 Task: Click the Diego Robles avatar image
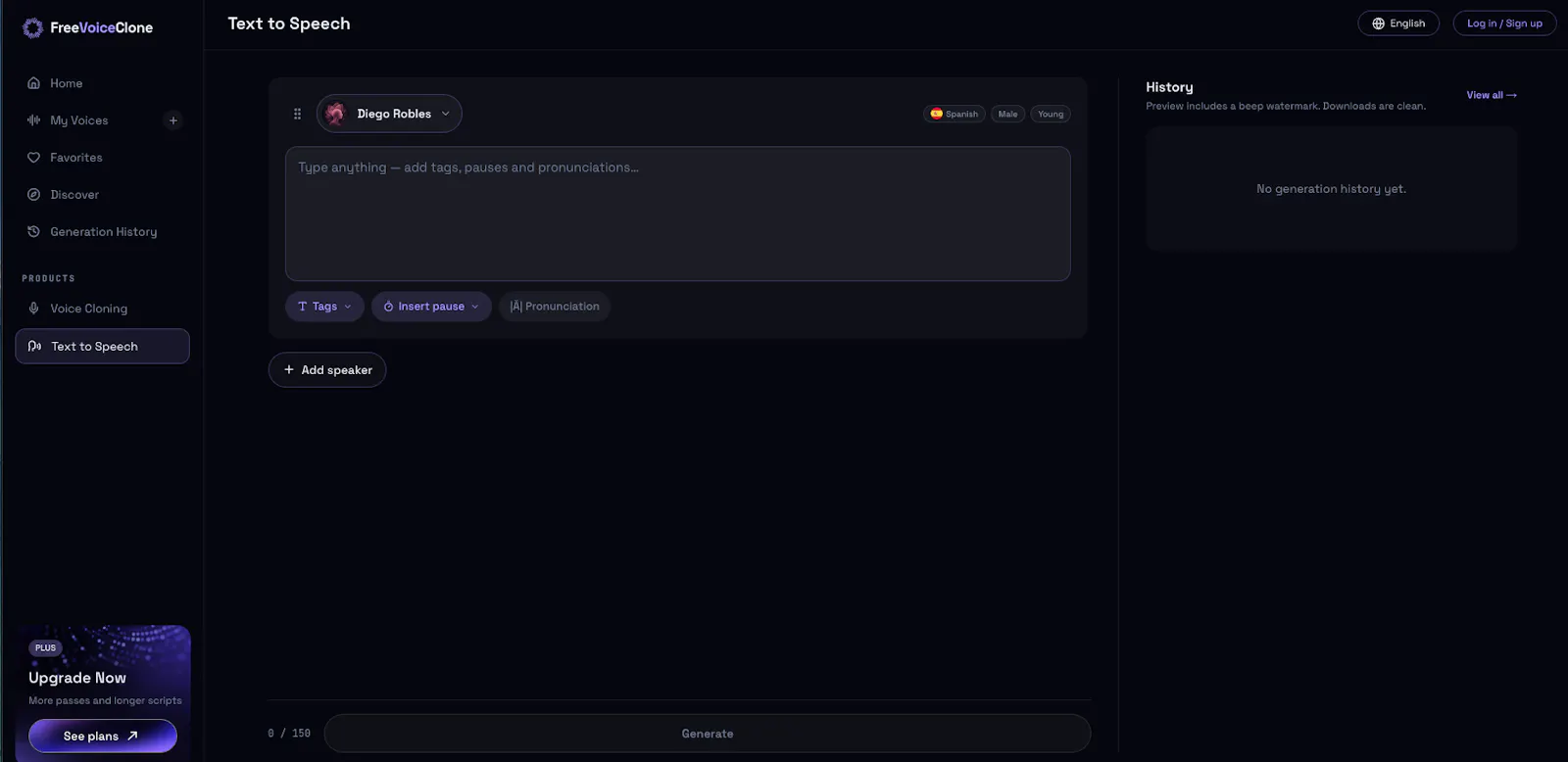pyautogui.click(x=335, y=114)
